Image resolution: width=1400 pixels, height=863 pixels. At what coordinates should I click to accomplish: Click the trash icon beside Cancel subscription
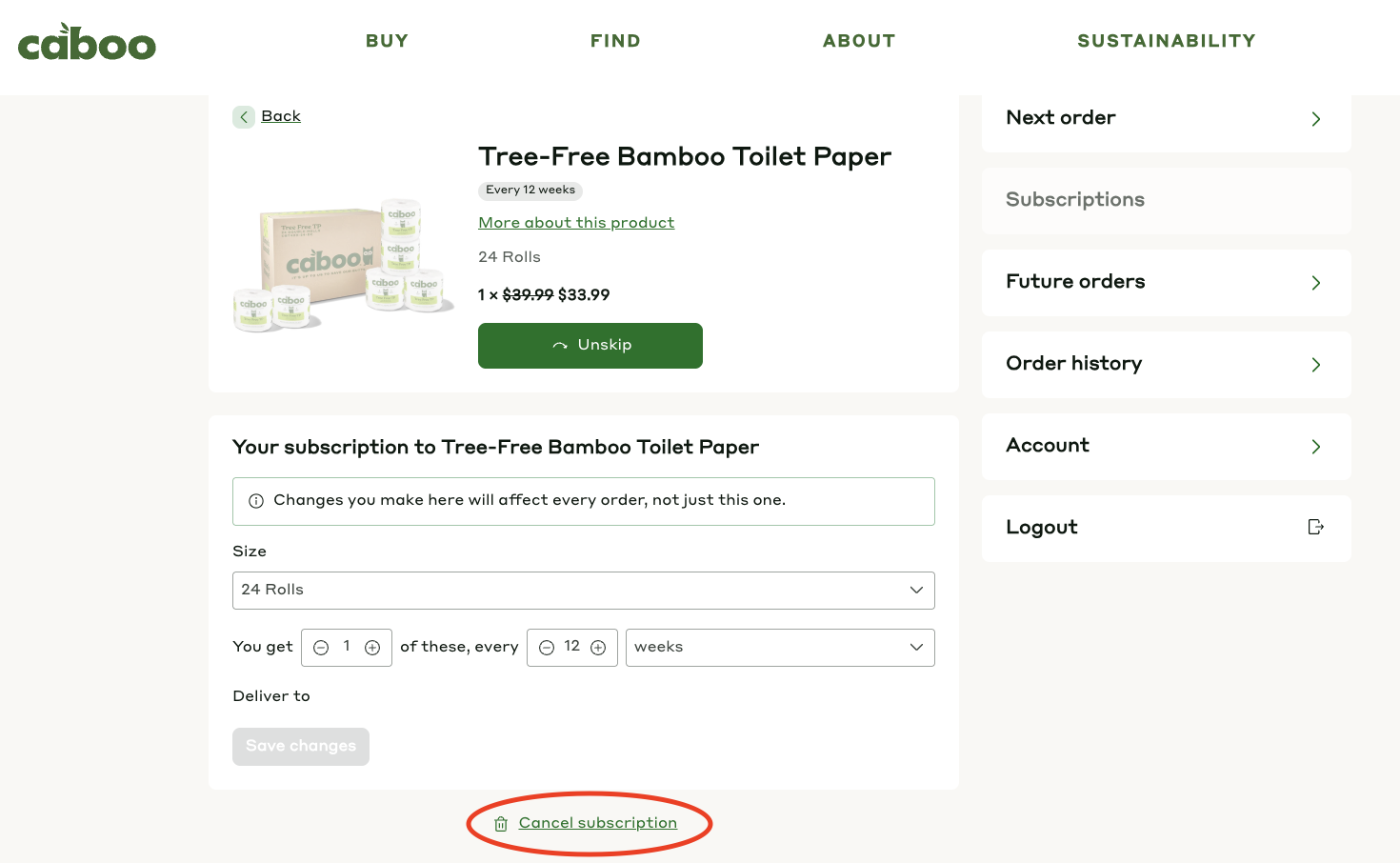click(x=501, y=824)
